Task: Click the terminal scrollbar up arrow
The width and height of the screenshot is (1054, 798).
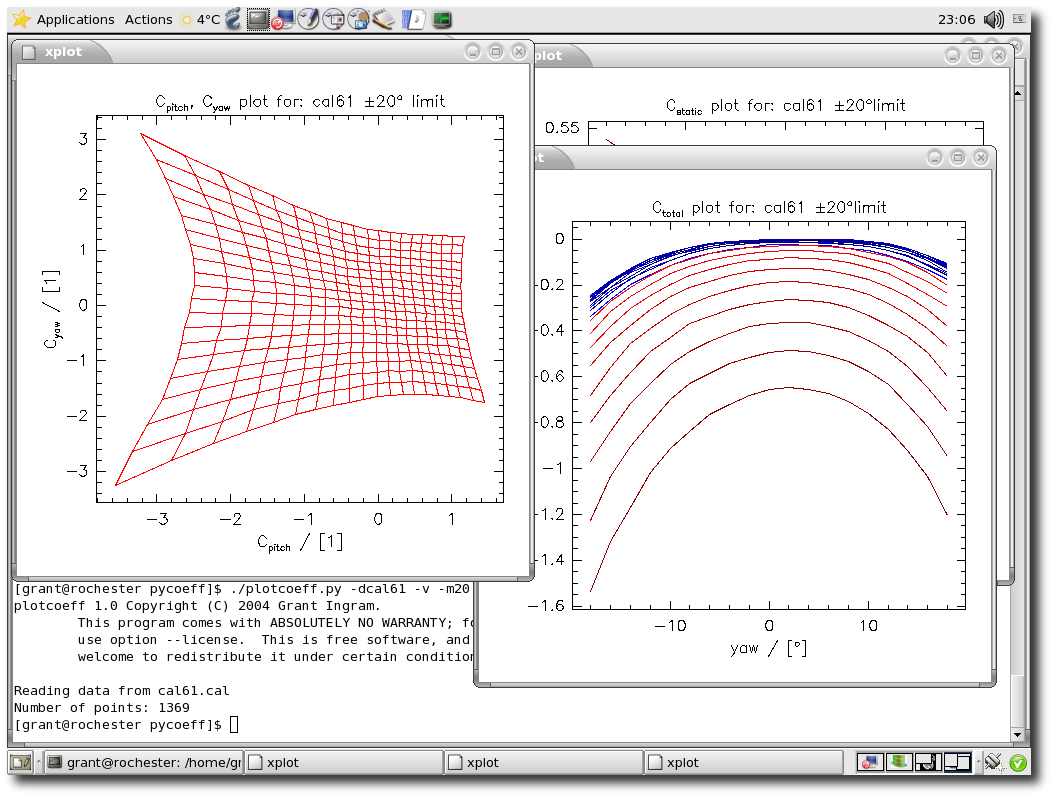Action: (x=1018, y=93)
